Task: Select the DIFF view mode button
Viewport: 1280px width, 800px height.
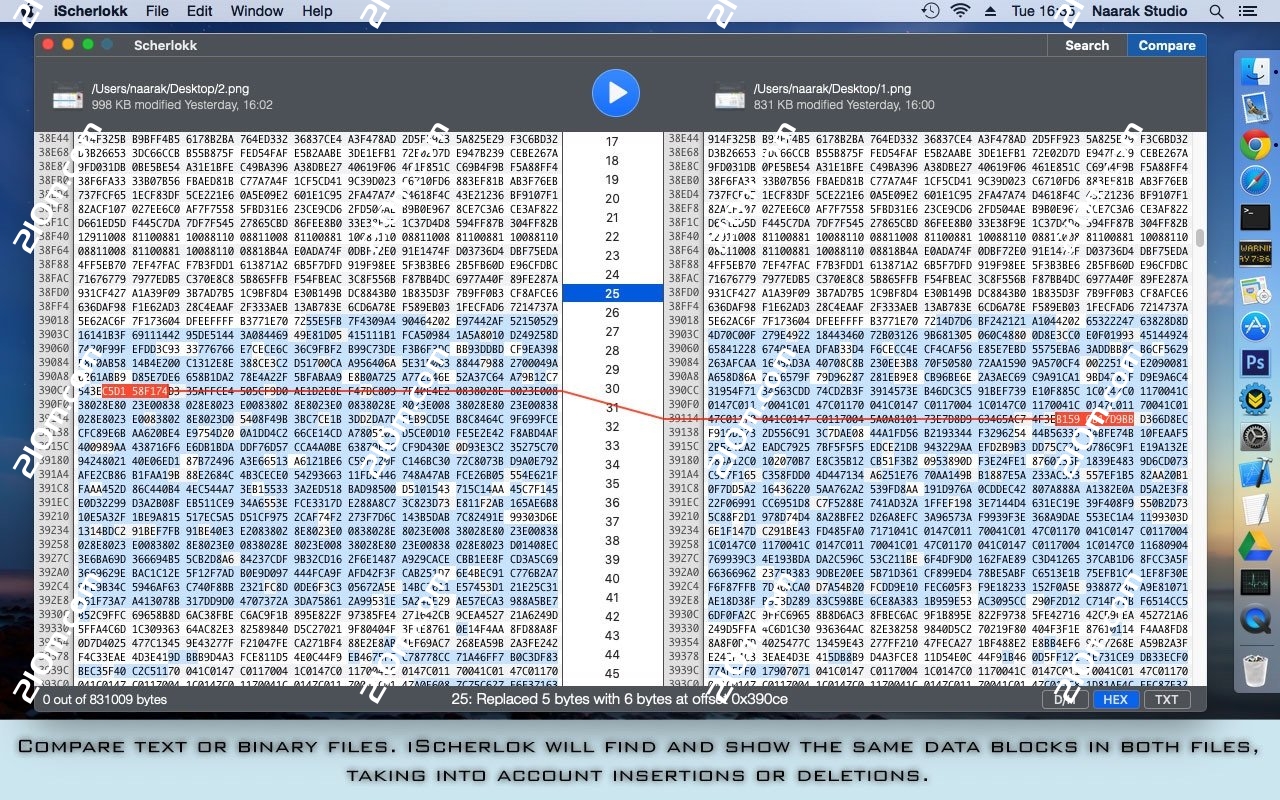Action: (1065, 700)
